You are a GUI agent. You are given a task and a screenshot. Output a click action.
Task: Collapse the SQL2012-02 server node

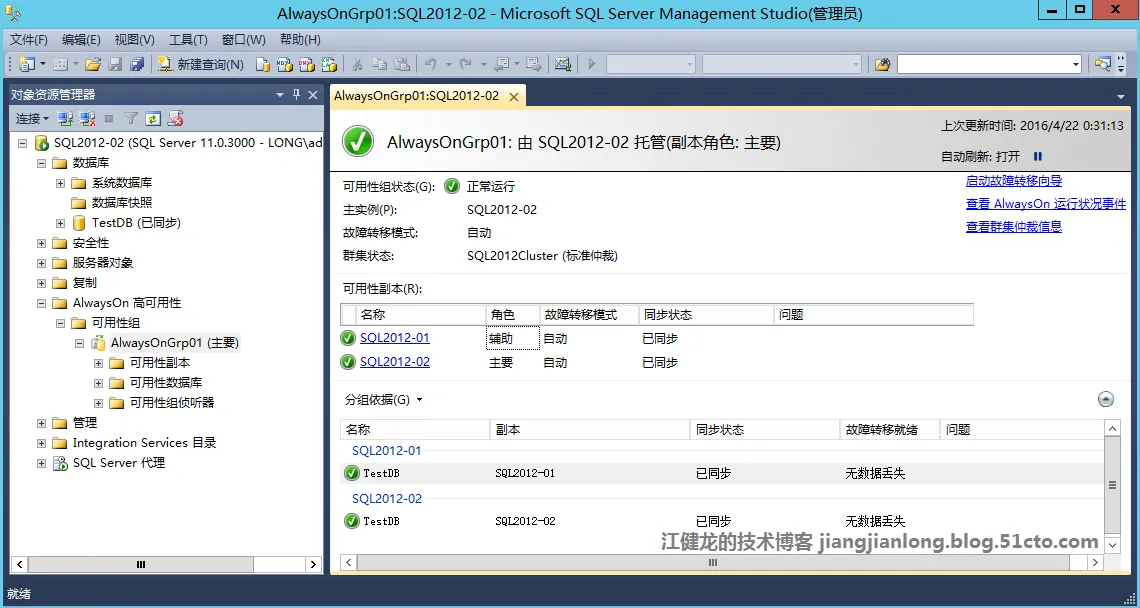(23, 143)
